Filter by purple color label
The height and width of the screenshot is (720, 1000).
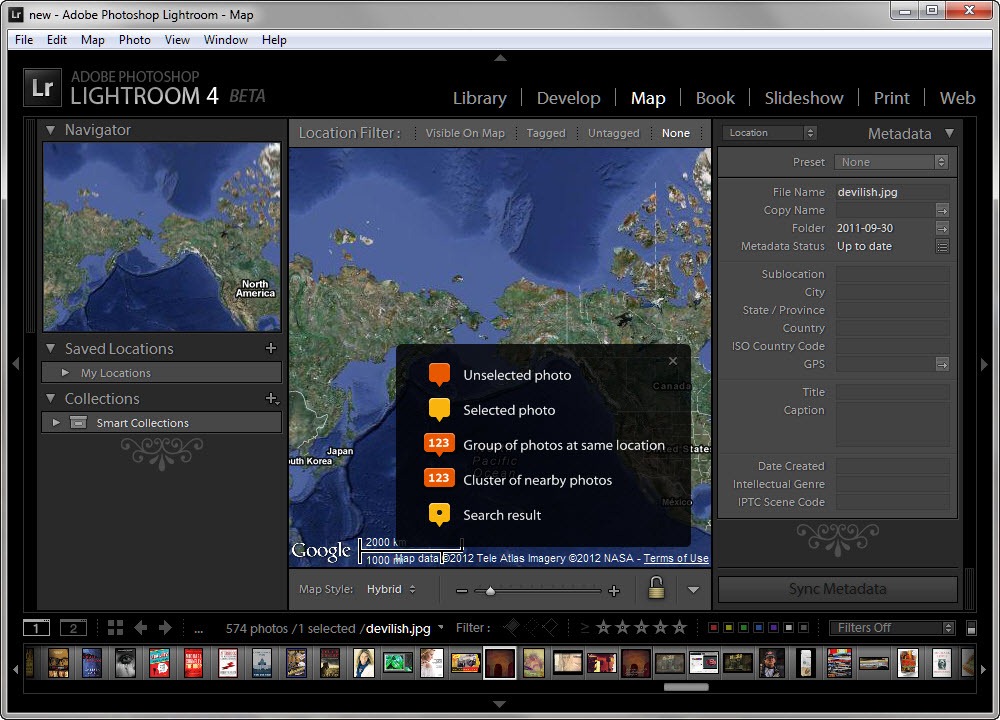click(x=774, y=628)
